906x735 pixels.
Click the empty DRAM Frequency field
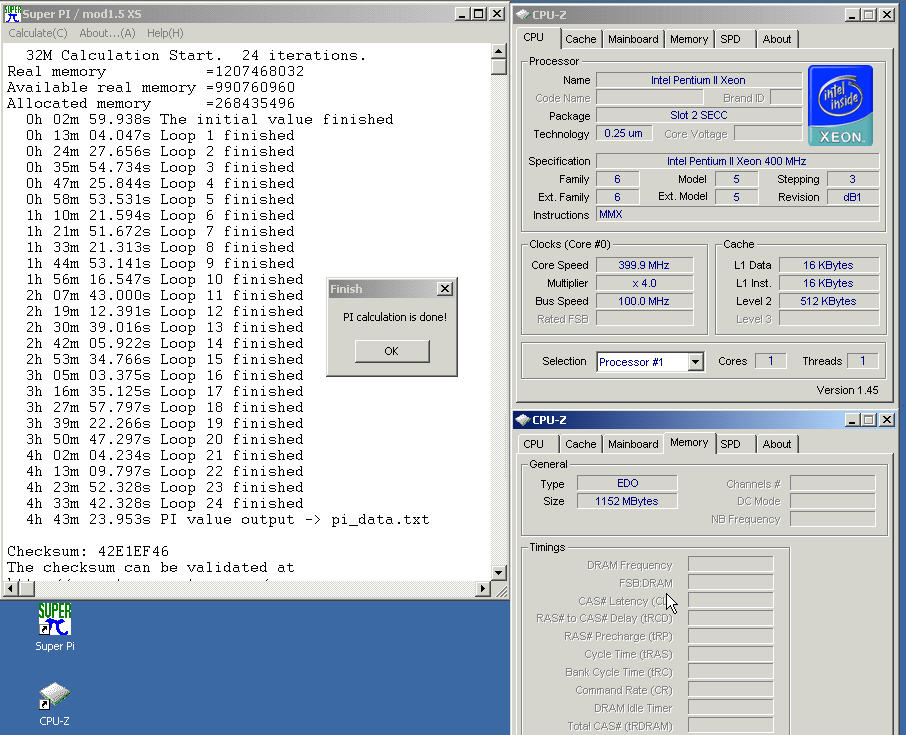[730, 565]
